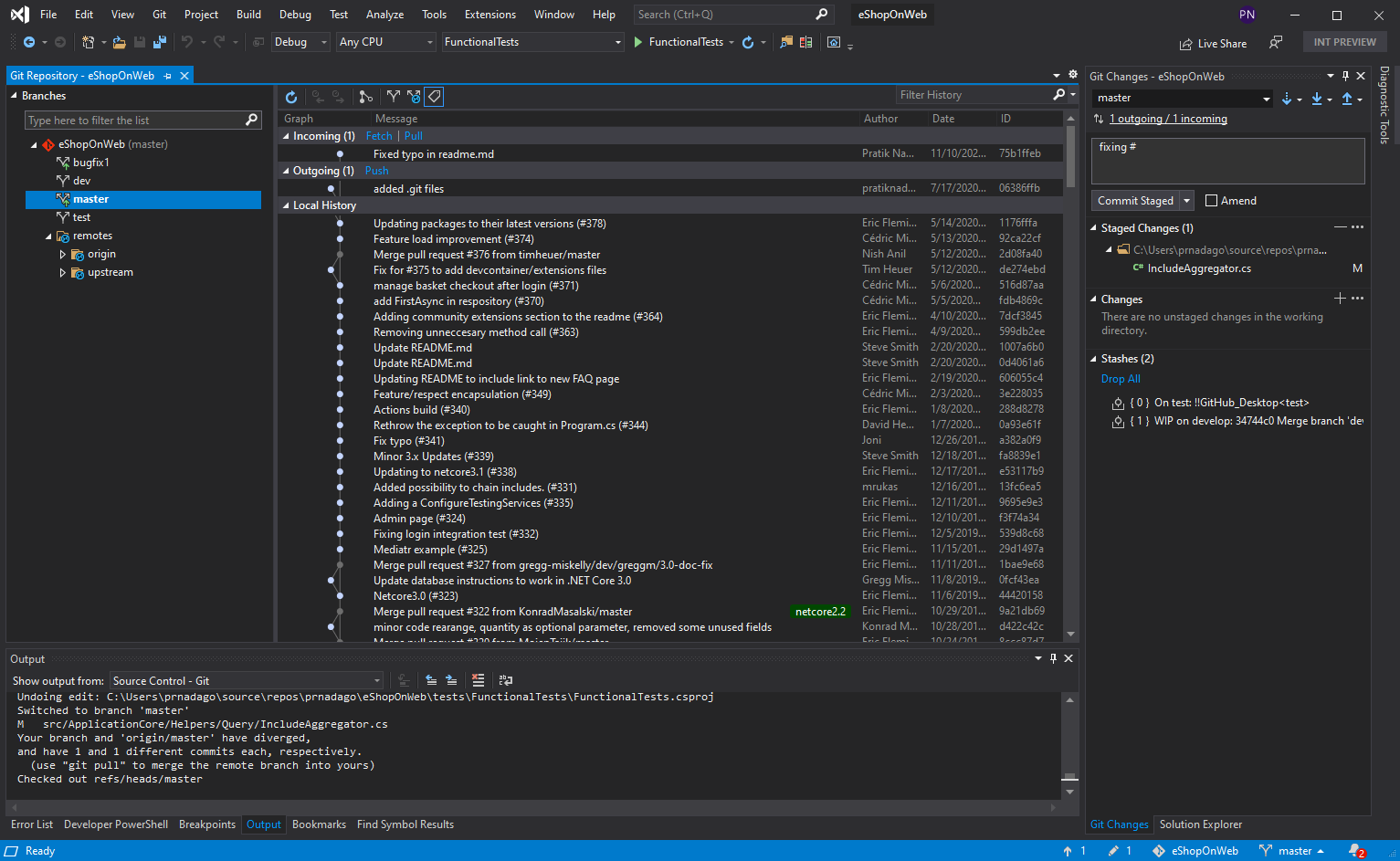The image size is (1400, 861).
Task: Switch to Solution Explorer tab
Action: (x=1201, y=824)
